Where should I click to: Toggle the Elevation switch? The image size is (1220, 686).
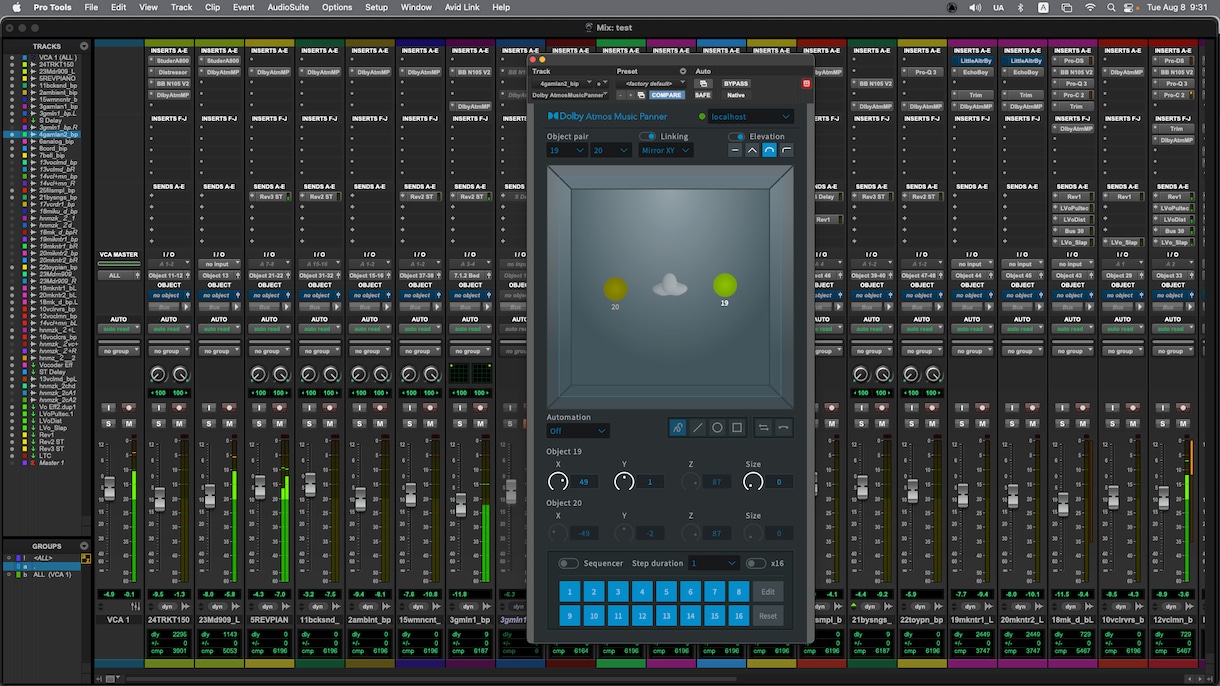(x=737, y=136)
